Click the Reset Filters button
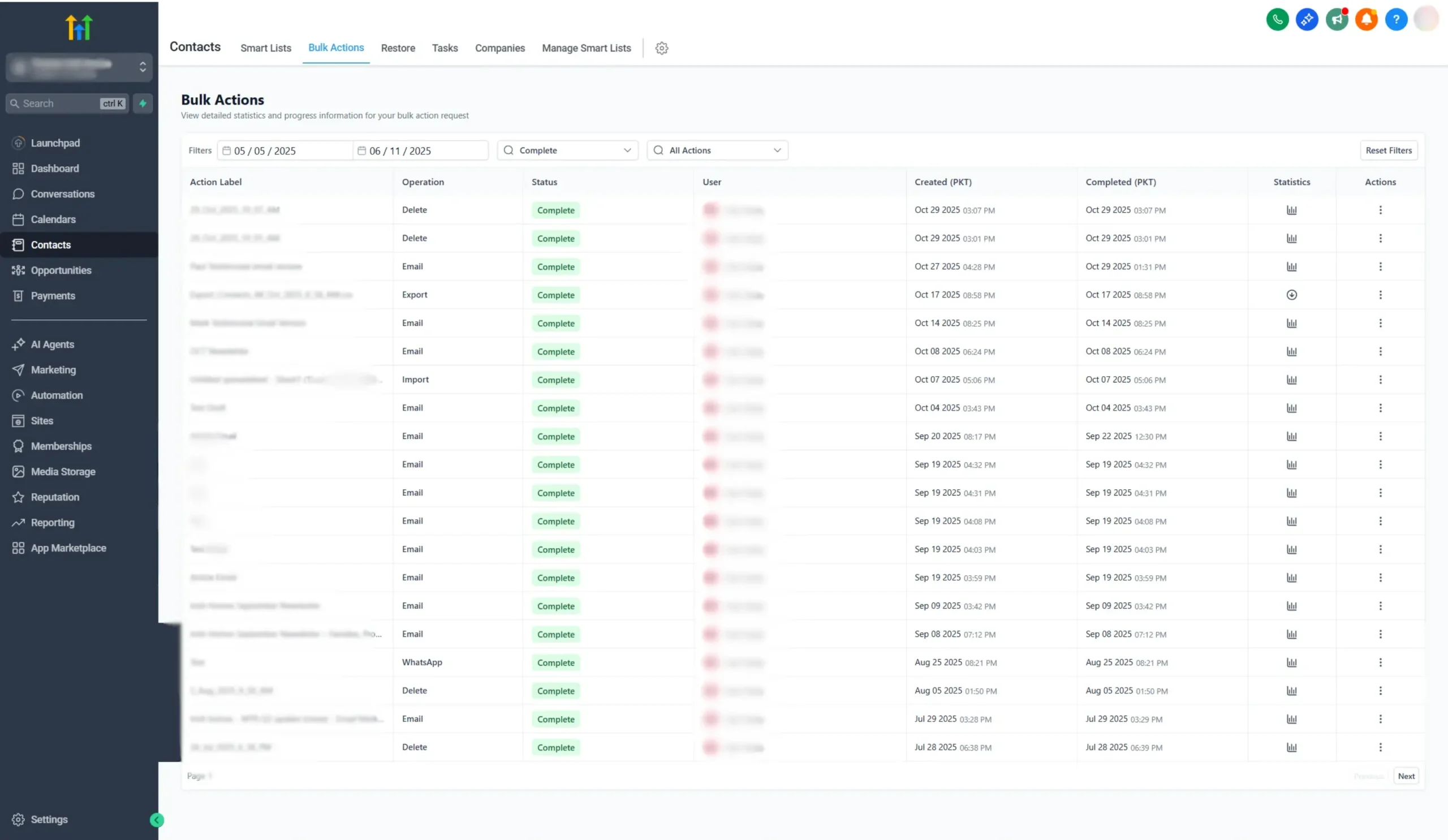1448x840 pixels. [x=1387, y=150]
